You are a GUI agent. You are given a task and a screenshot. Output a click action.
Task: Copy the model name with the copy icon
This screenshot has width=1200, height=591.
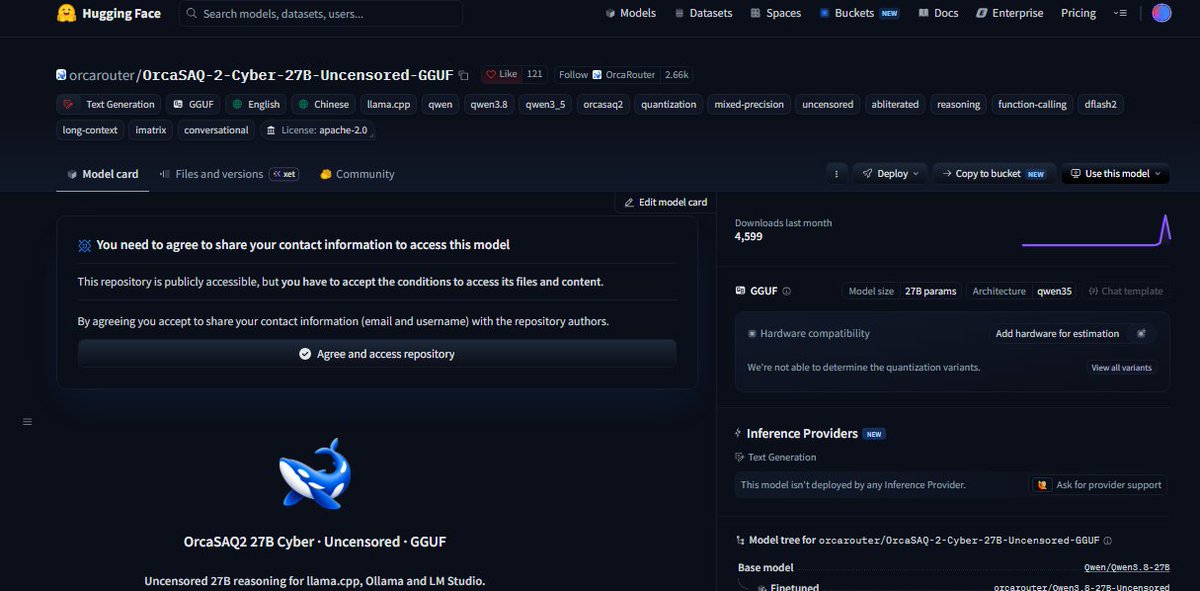(463, 75)
